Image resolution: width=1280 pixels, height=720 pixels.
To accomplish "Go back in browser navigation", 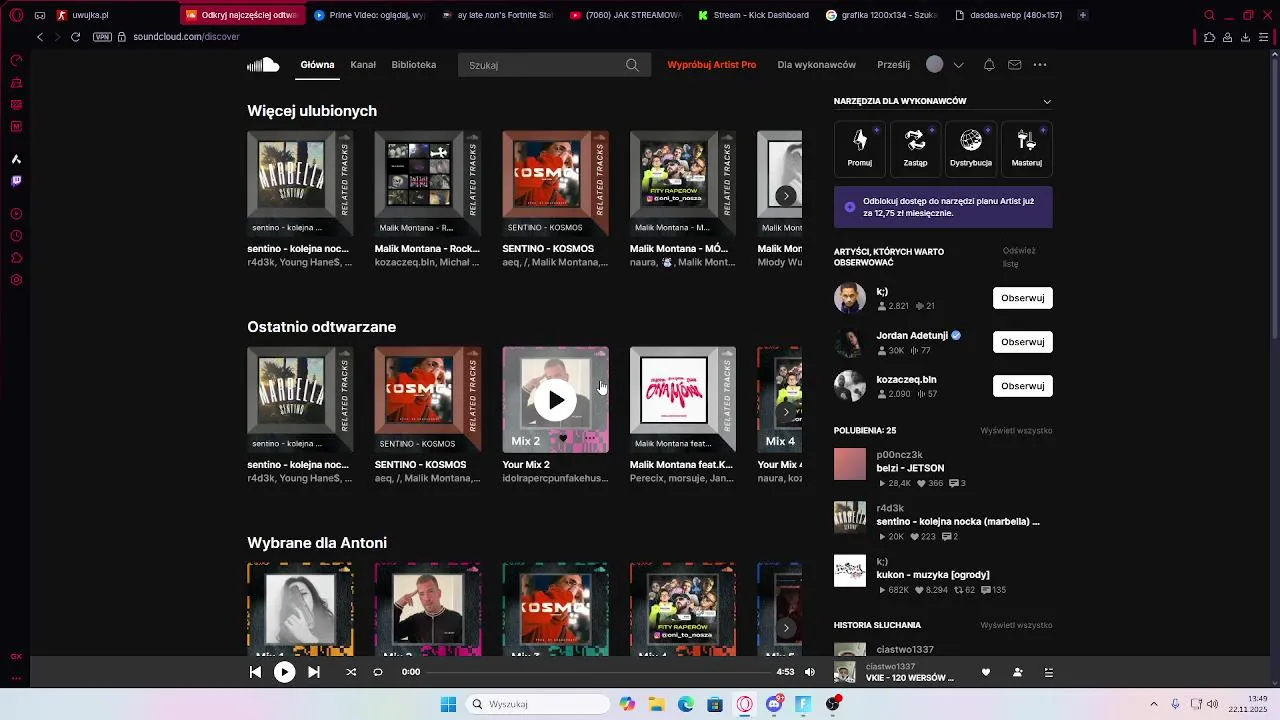I will coord(40,37).
